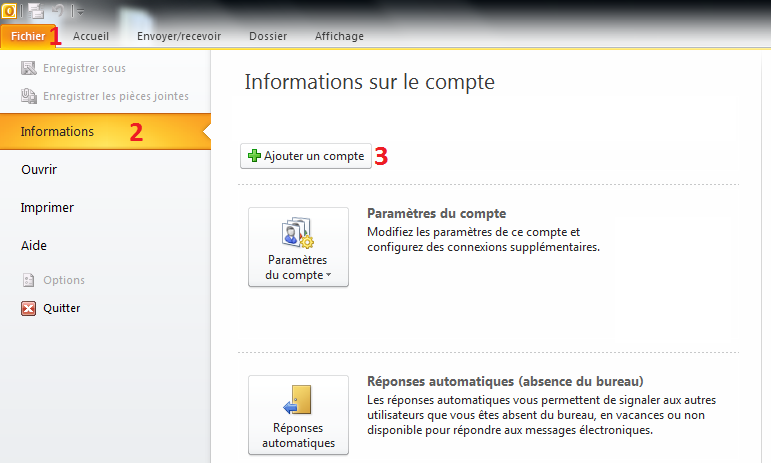Viewport: 771px width, 463px height.
Task: Open the Ouvrir section
Action: (39, 170)
